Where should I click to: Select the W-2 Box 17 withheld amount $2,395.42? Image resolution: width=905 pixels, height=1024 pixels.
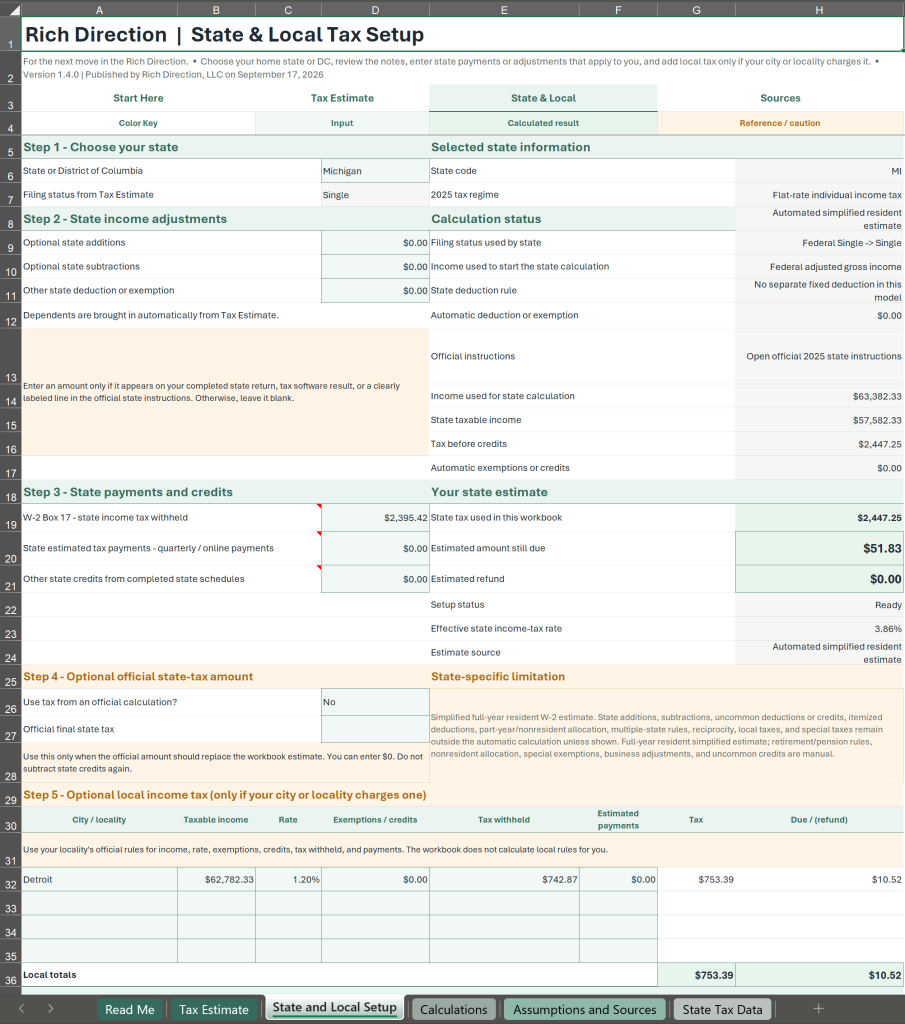tap(375, 517)
